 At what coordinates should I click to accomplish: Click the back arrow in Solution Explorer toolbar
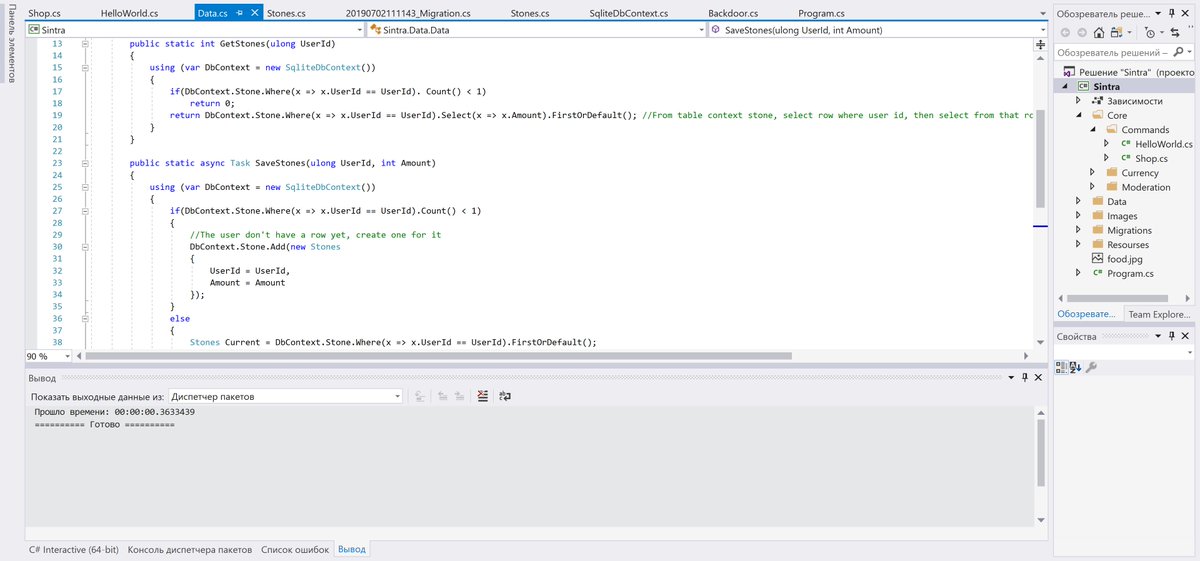point(1065,32)
